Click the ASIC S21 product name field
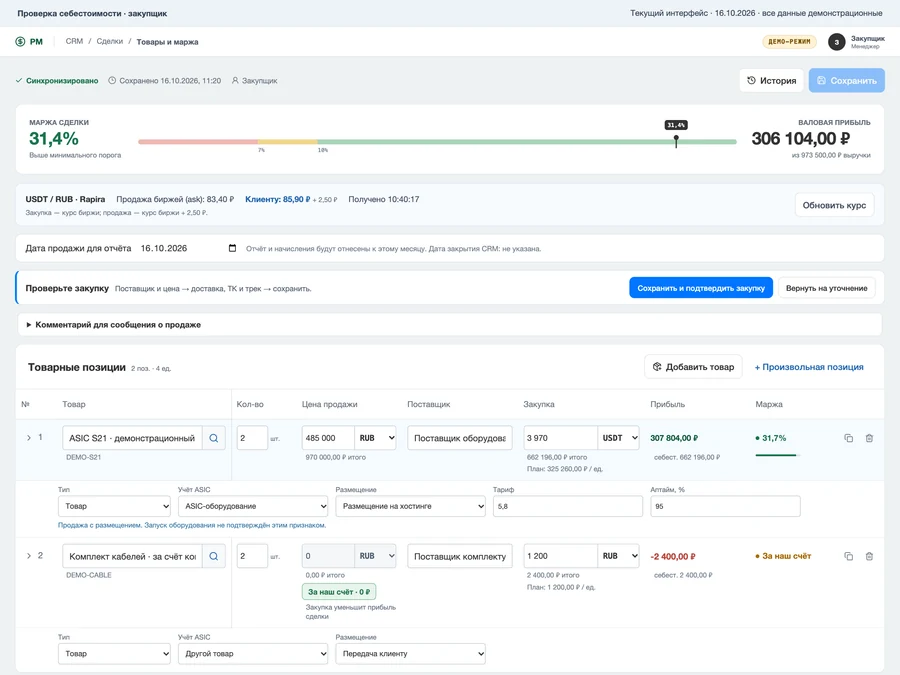This screenshot has height=675, width=900. 132,438
